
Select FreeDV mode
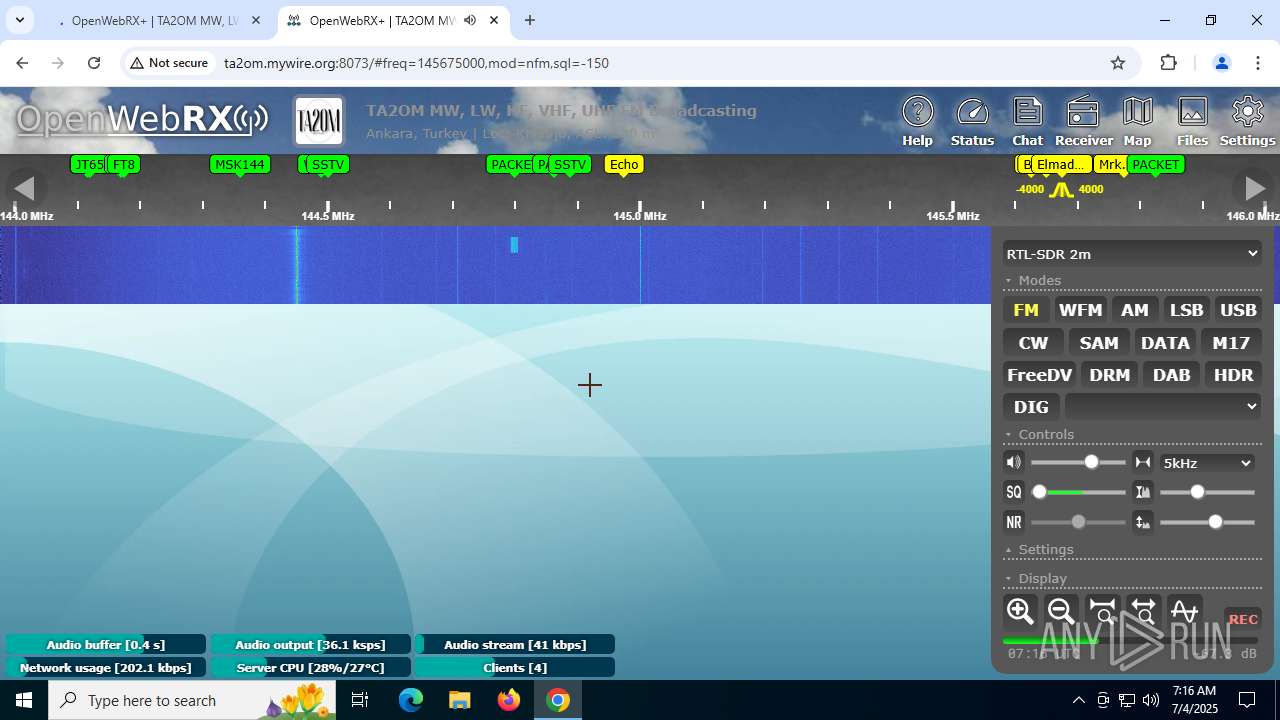click(1039, 375)
